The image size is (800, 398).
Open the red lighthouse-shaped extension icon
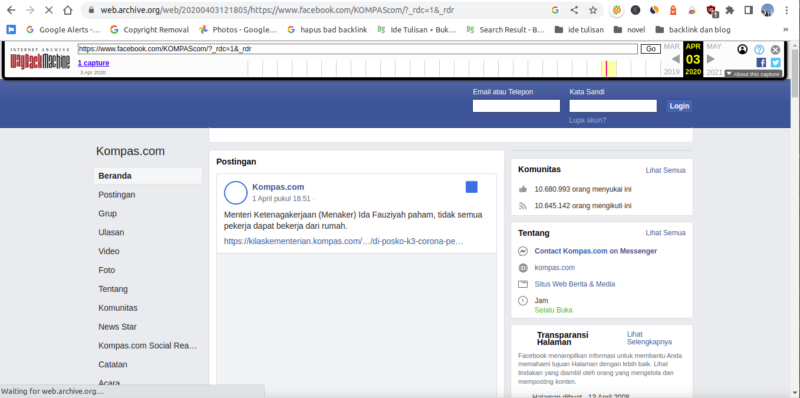click(673, 10)
